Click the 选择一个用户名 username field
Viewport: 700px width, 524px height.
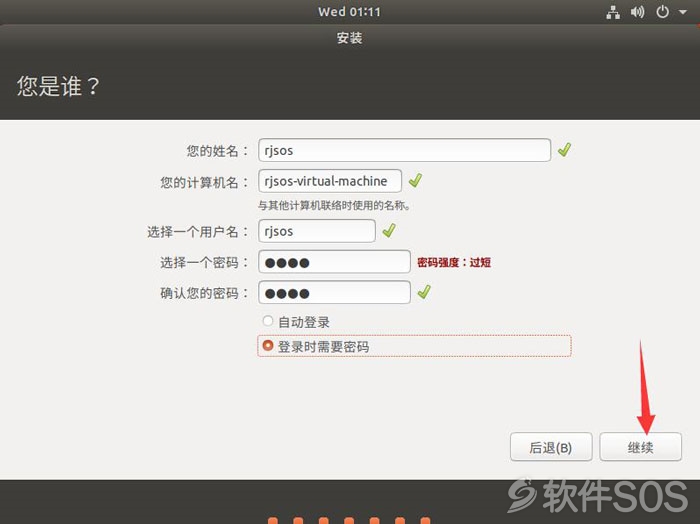tap(317, 231)
